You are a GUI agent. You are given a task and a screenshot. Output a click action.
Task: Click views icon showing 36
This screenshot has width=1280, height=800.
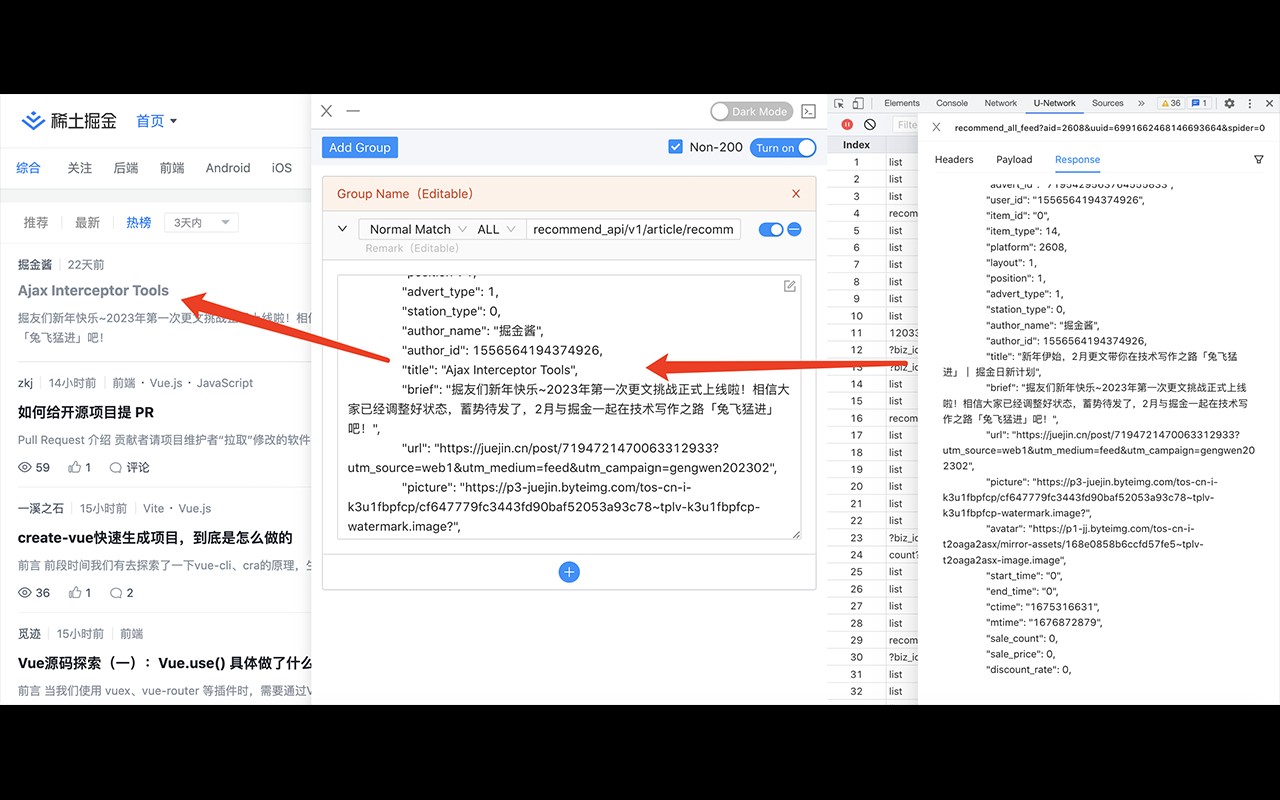25,593
